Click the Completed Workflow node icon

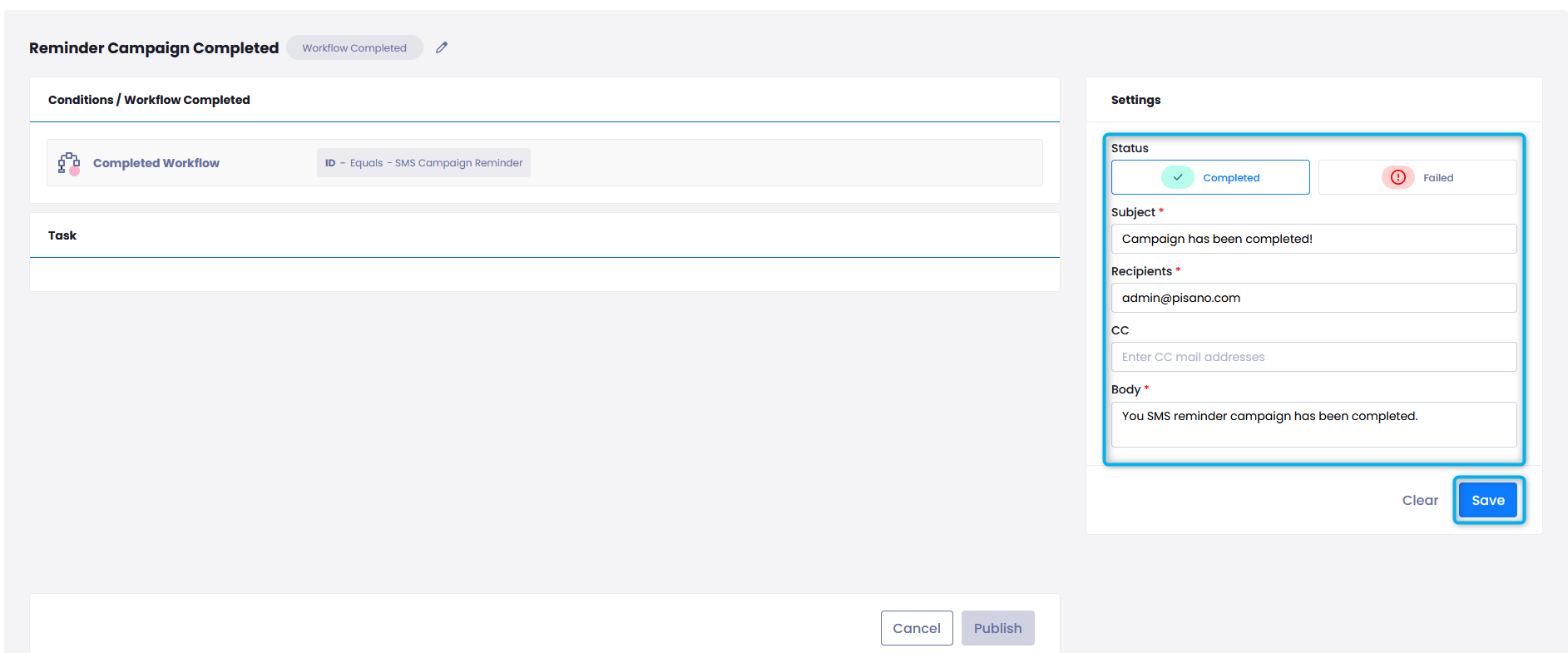(69, 163)
